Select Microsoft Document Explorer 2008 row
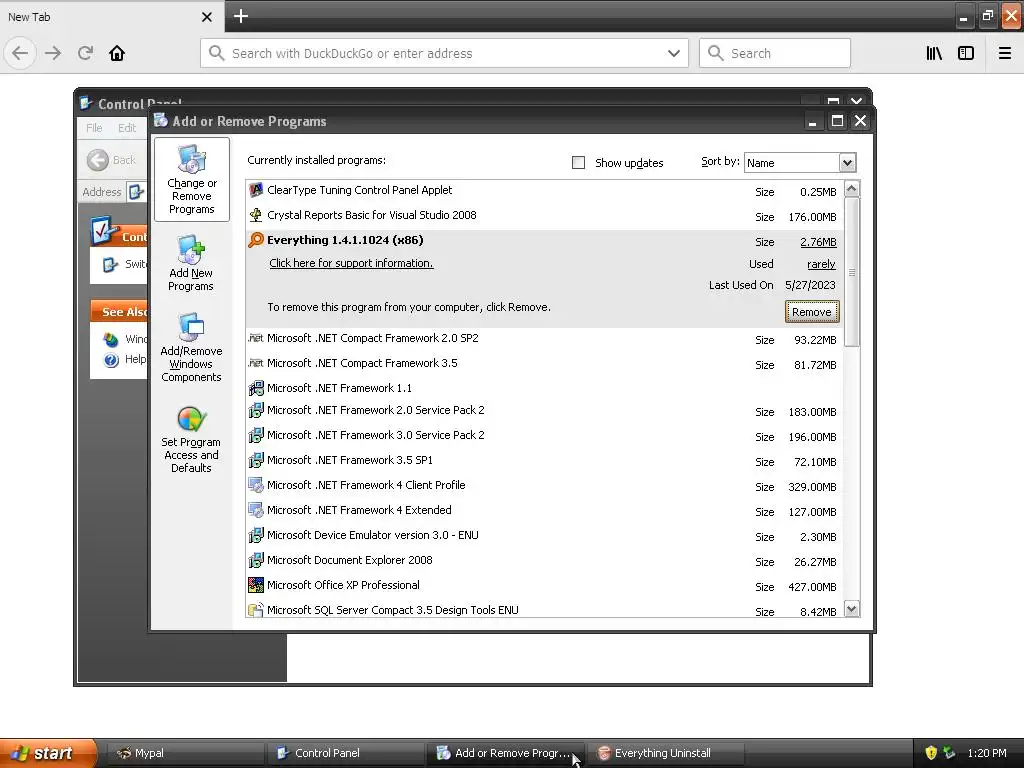The width and height of the screenshot is (1024, 768). pos(544,560)
